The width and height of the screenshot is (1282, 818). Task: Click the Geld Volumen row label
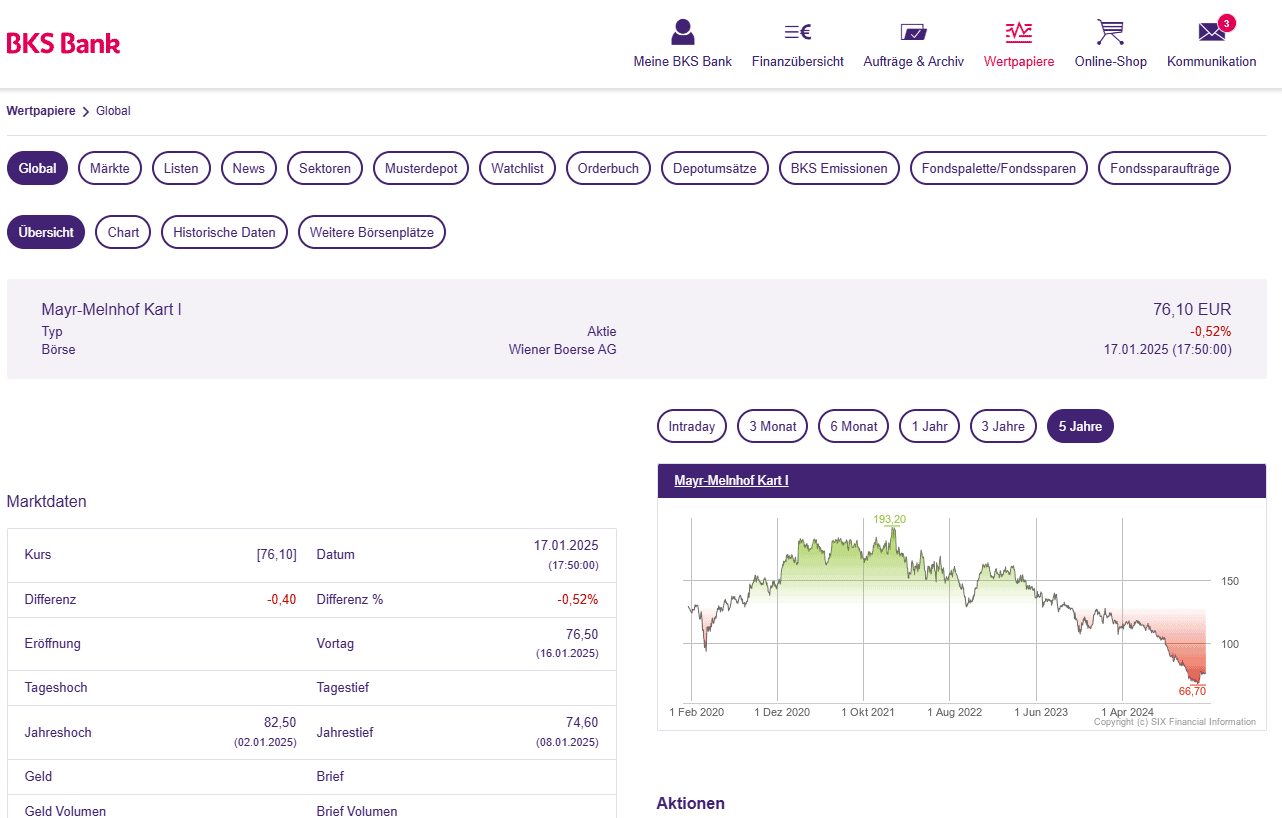[x=65, y=811]
